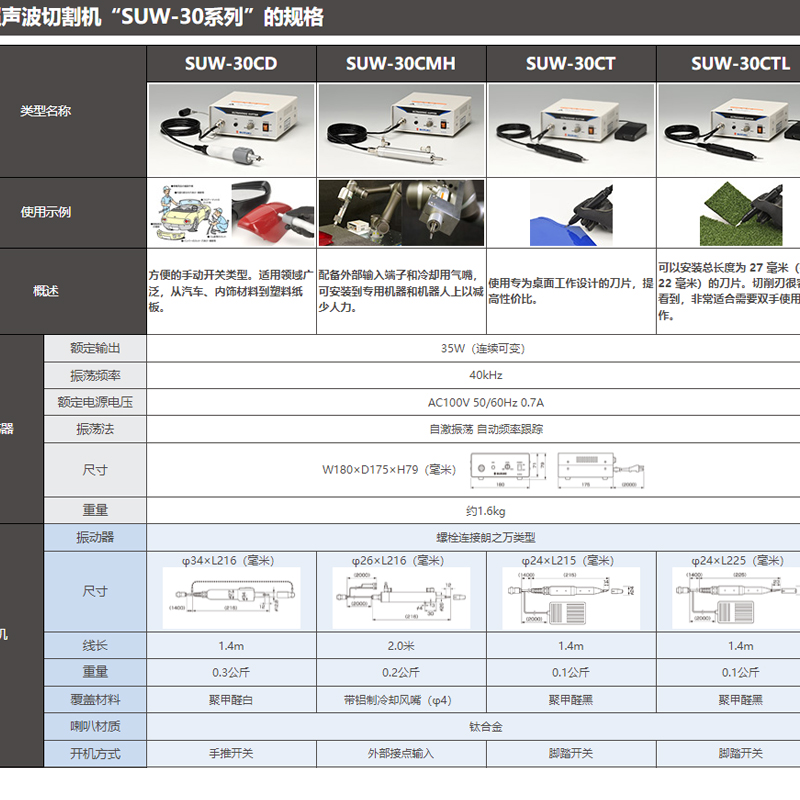
Task: Open the φ26×L216 dimension drawing
Action: (401, 598)
